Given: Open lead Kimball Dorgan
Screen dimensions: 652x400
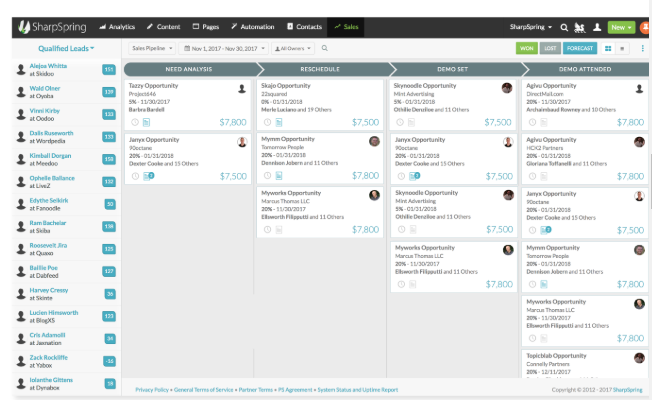Looking at the screenshot, I should (x=50, y=156).
